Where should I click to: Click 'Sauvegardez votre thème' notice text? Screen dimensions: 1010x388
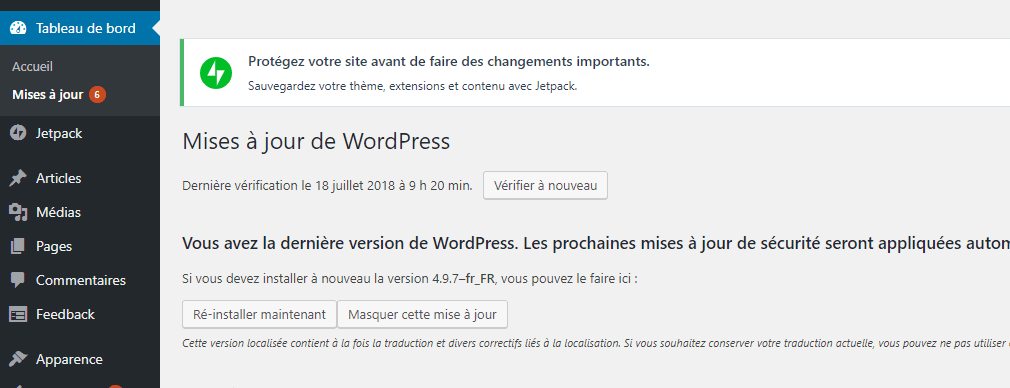412,86
